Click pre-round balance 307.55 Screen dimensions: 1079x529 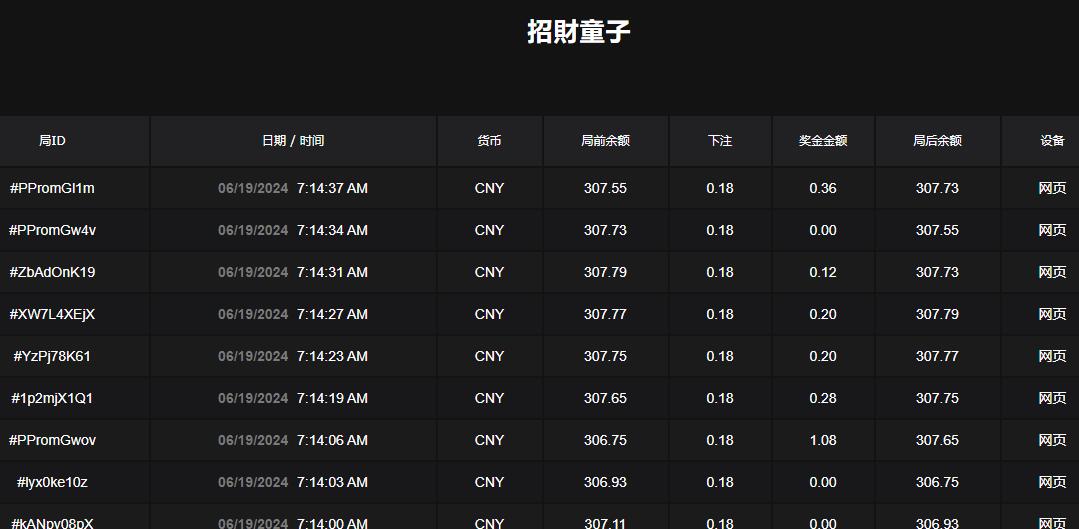606,188
